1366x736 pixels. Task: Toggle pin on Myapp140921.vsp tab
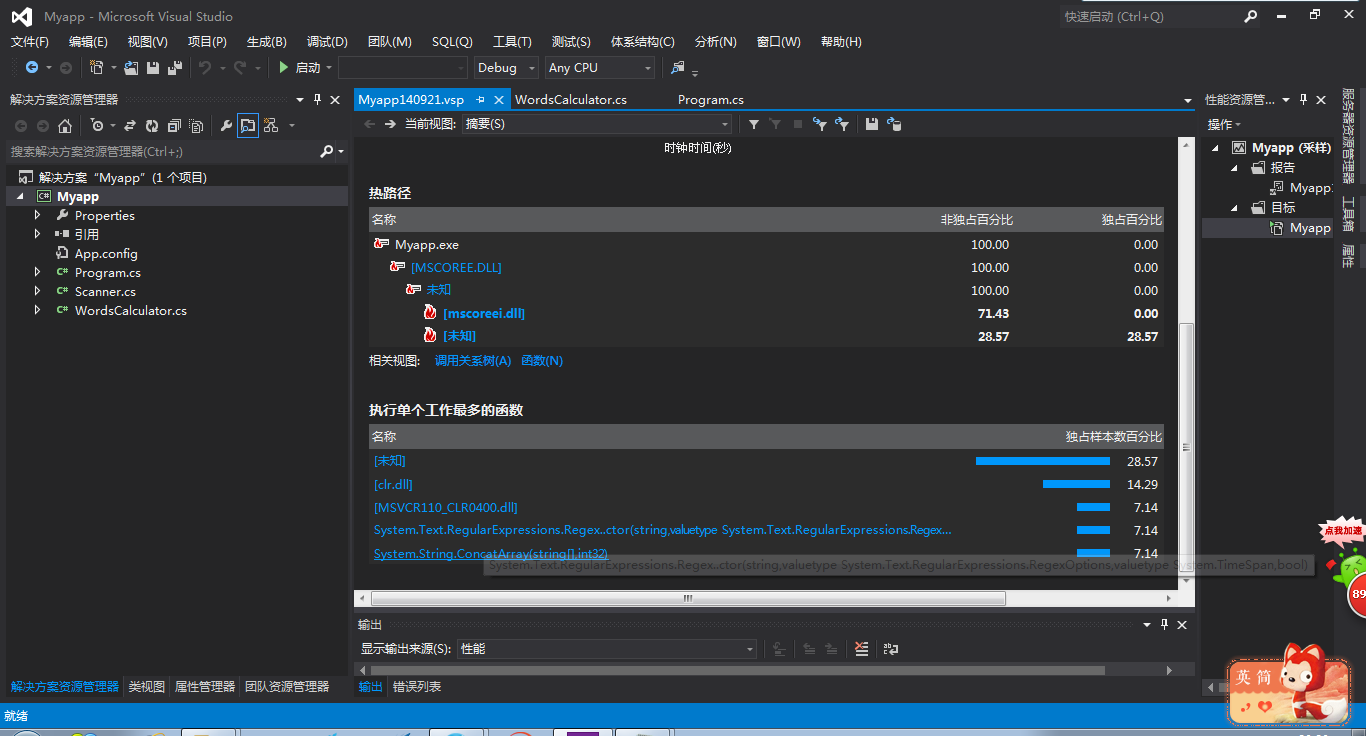480,100
